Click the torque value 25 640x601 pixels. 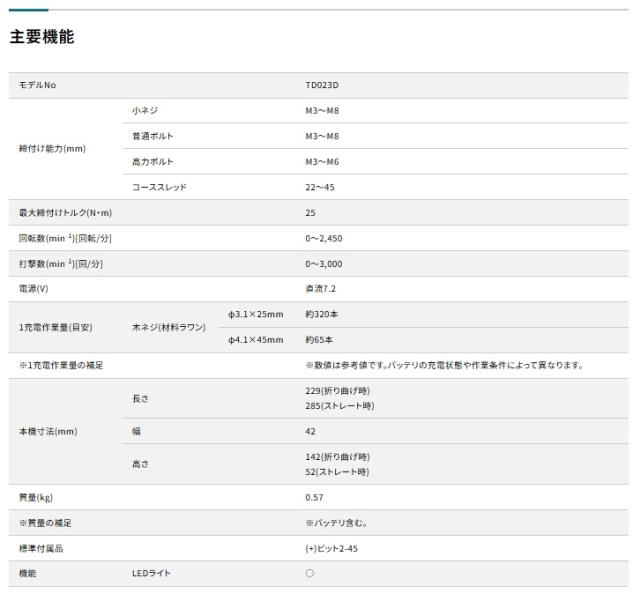click(310, 213)
